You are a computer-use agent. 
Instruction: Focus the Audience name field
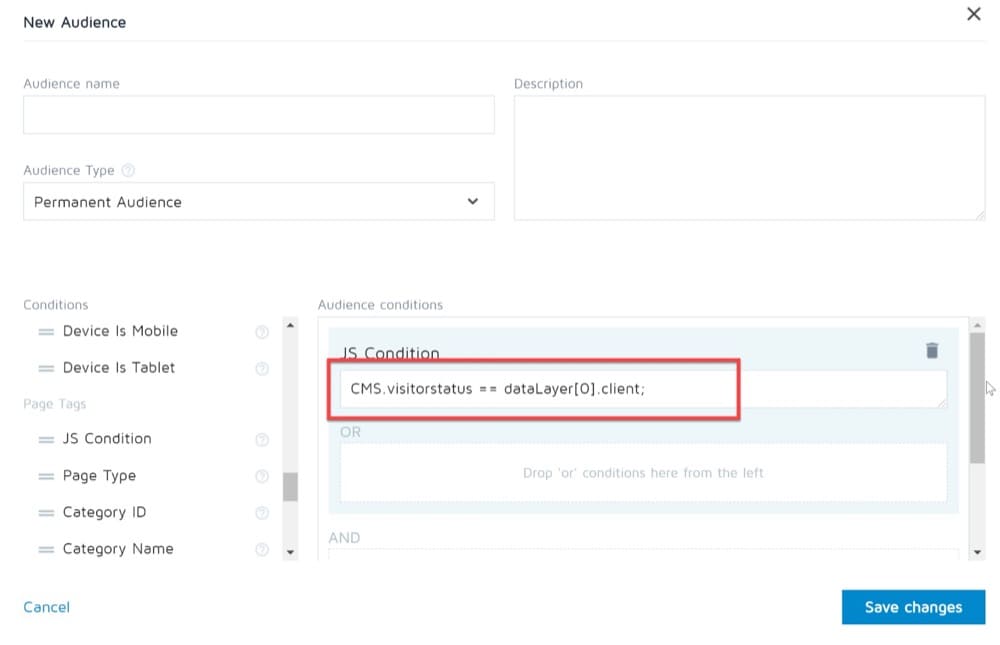[x=258, y=115]
